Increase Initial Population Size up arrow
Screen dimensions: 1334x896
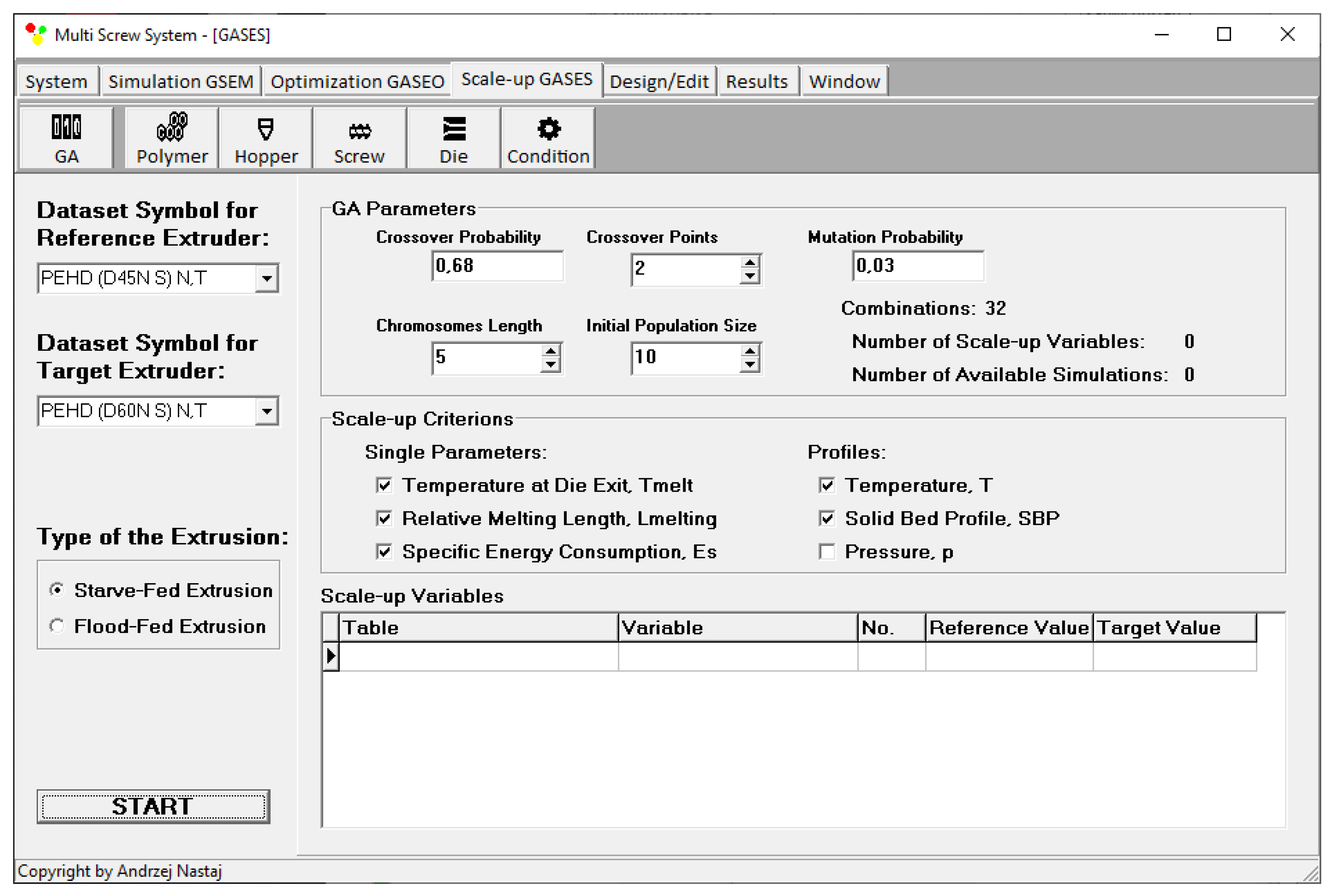pos(749,351)
